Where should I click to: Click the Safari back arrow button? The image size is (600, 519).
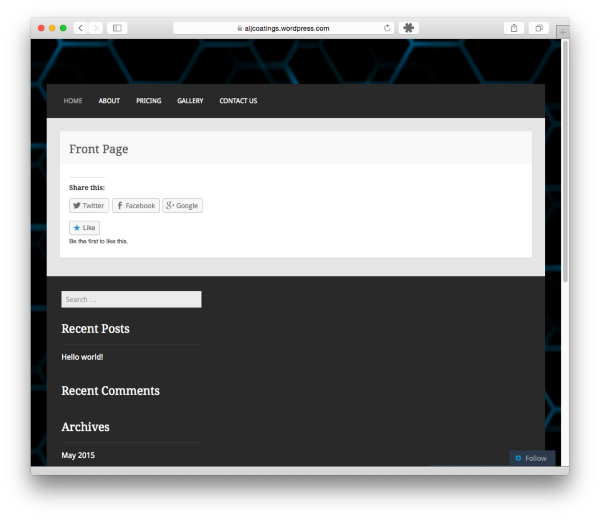[x=80, y=28]
